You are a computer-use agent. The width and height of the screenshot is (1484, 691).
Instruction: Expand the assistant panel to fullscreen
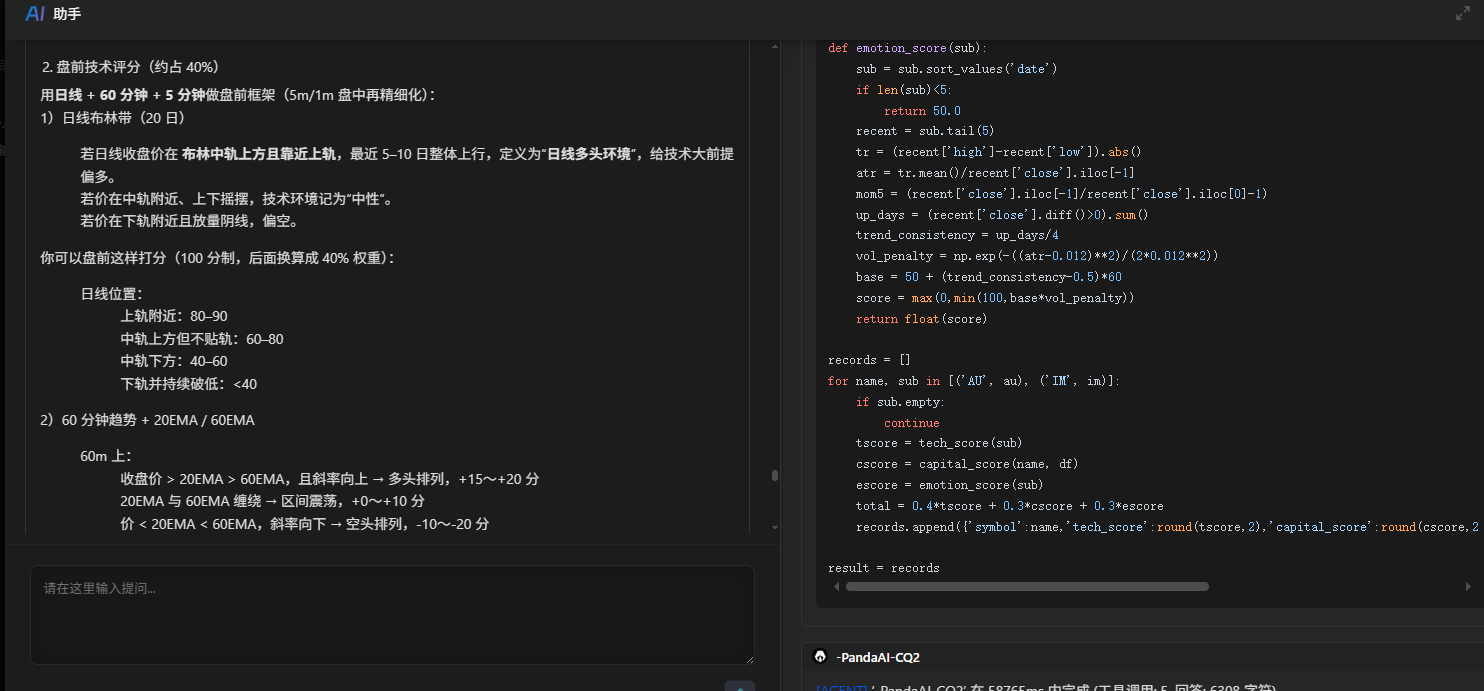pyautogui.click(x=1462, y=14)
